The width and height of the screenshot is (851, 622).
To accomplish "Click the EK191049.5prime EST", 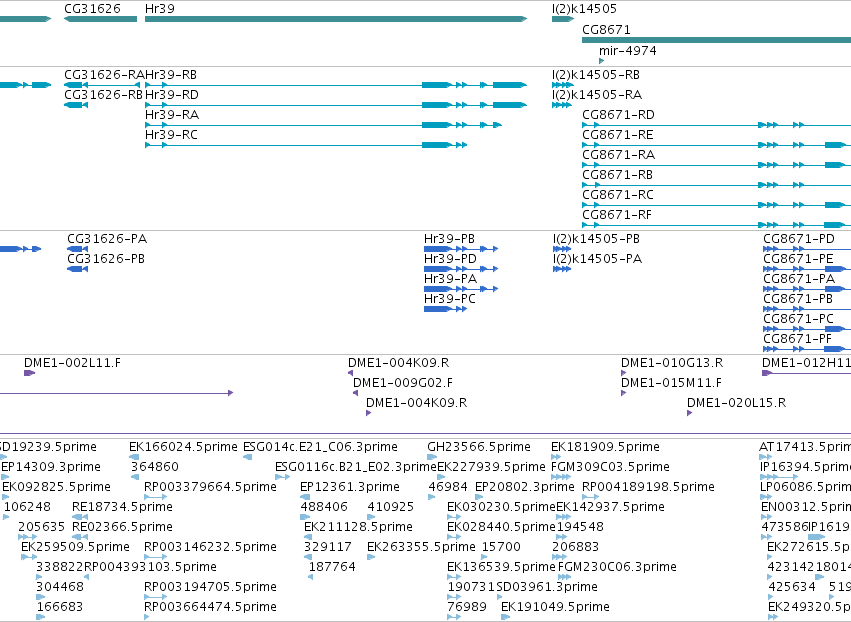I will pos(505,617).
